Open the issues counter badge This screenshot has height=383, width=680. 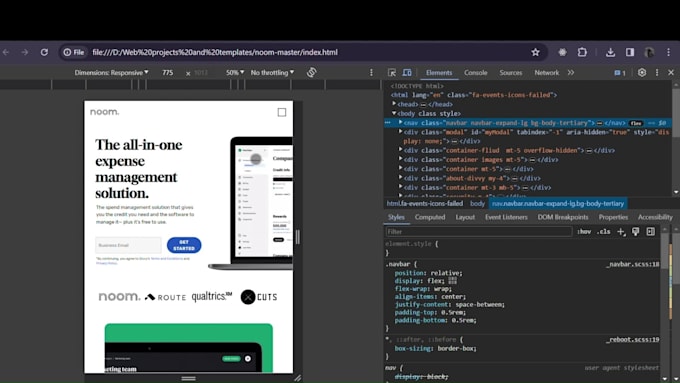[x=620, y=73]
